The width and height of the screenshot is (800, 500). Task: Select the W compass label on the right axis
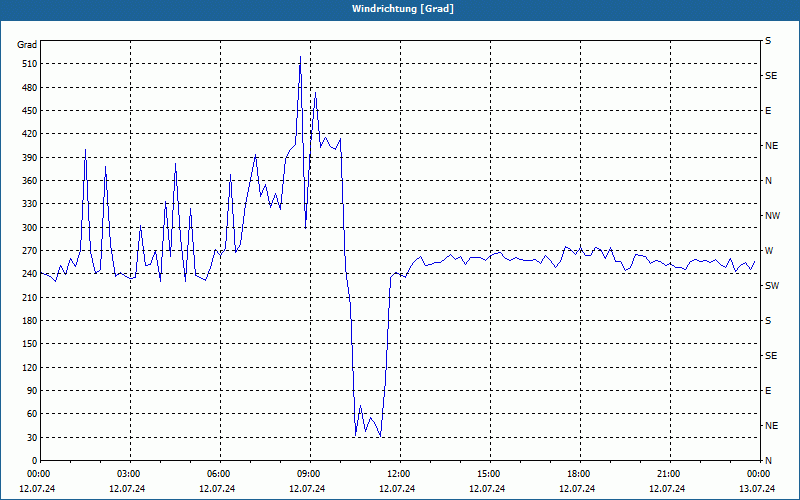click(769, 251)
